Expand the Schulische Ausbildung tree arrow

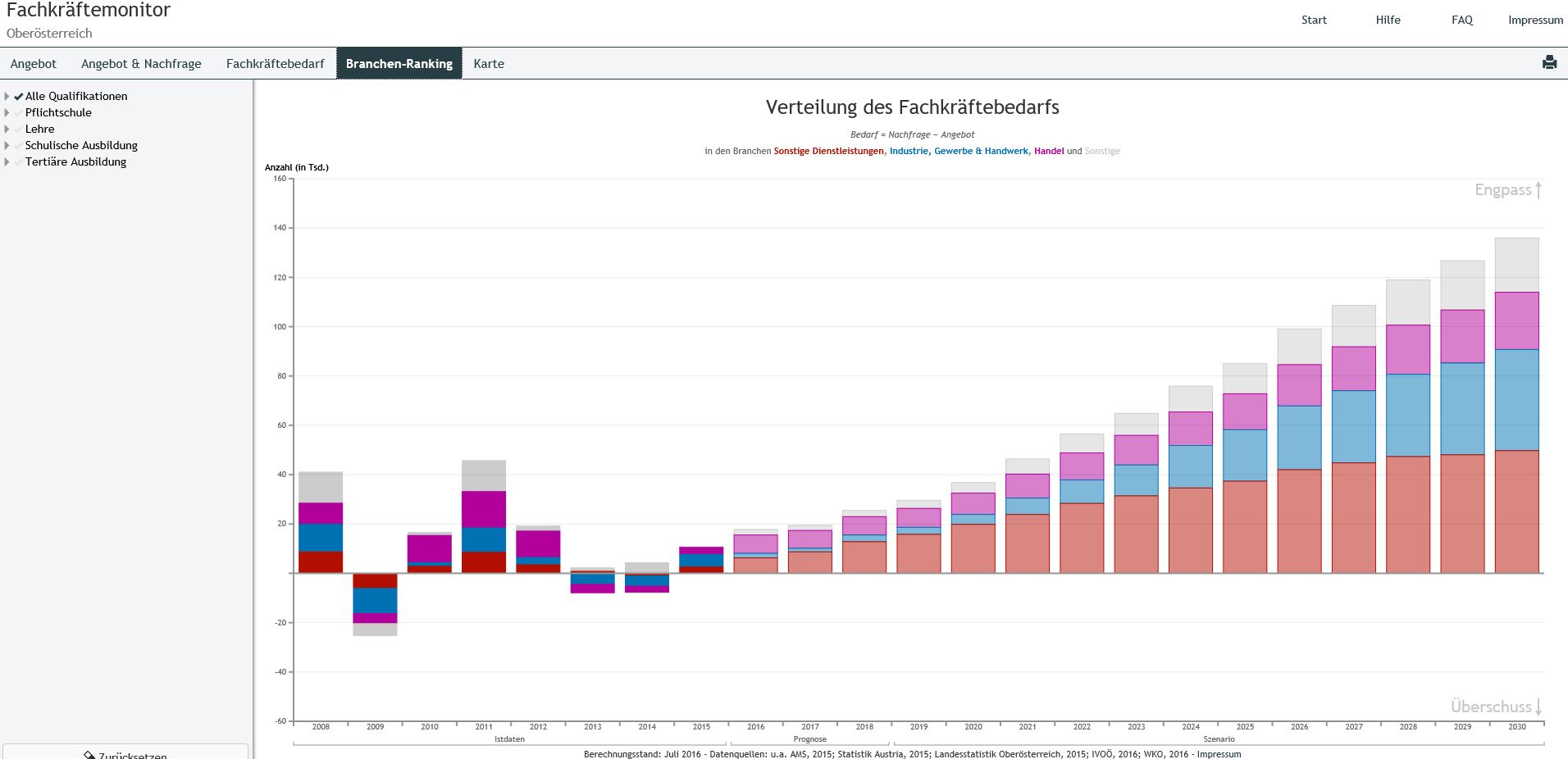7,146
